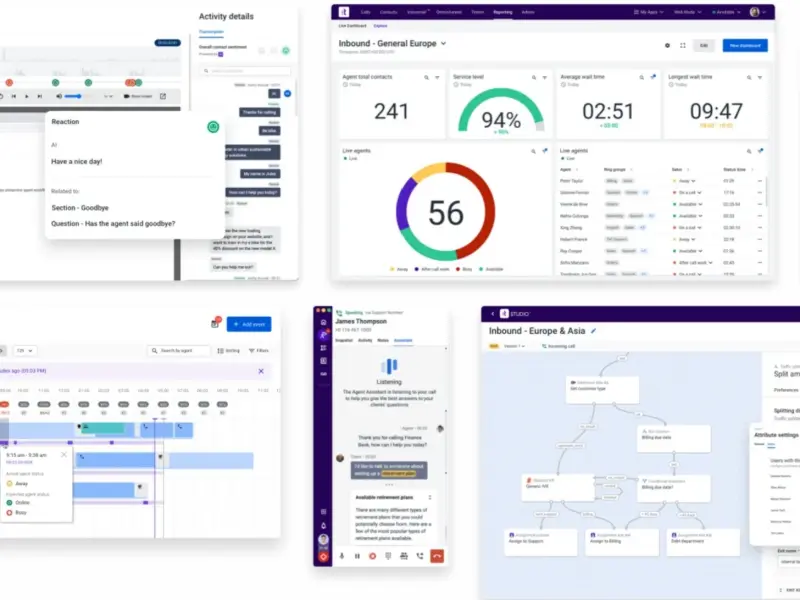Go to Home icon in agent sidebar

pos(323,322)
